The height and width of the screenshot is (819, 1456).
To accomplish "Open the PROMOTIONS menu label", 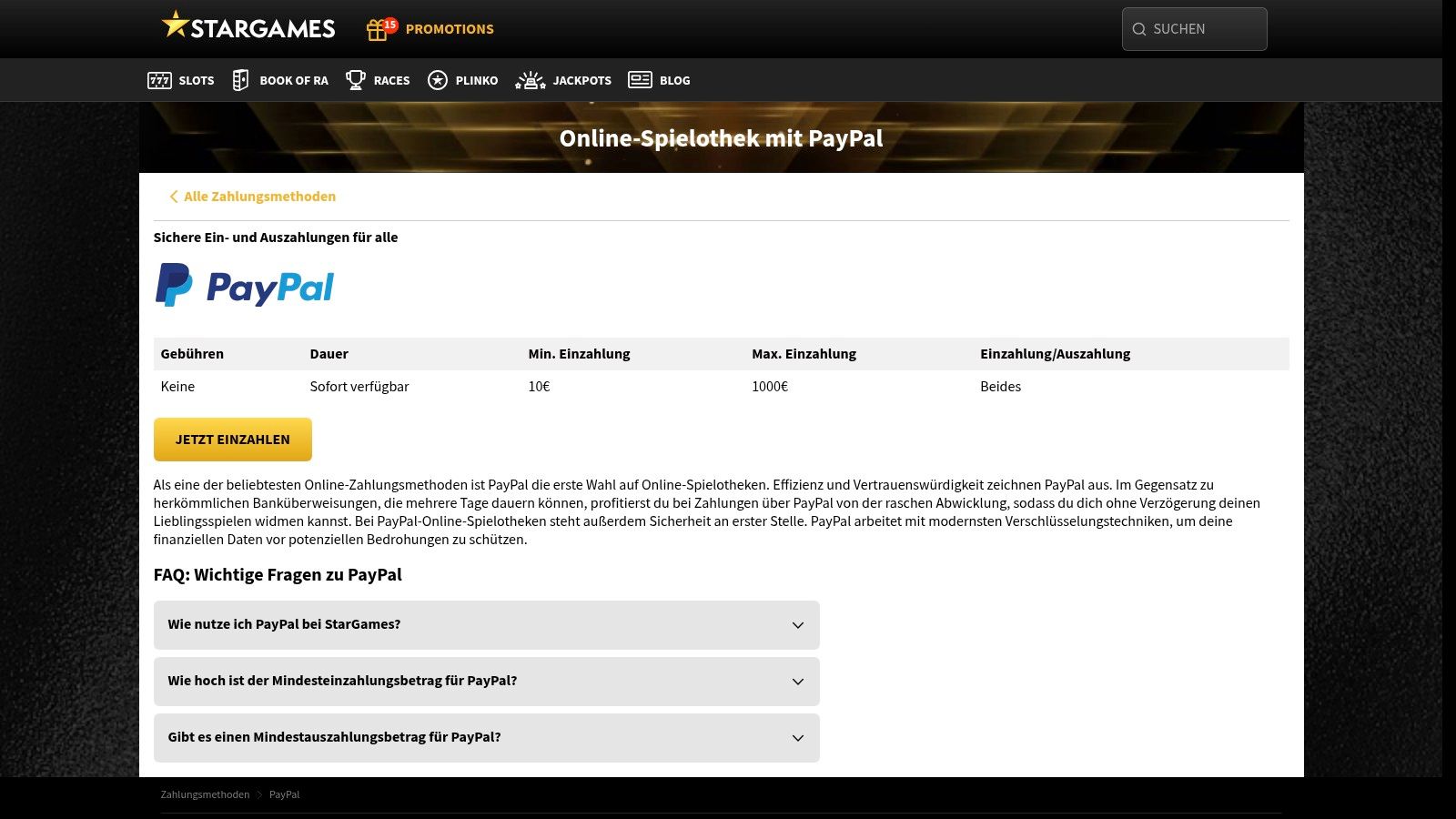I will click(x=450, y=29).
